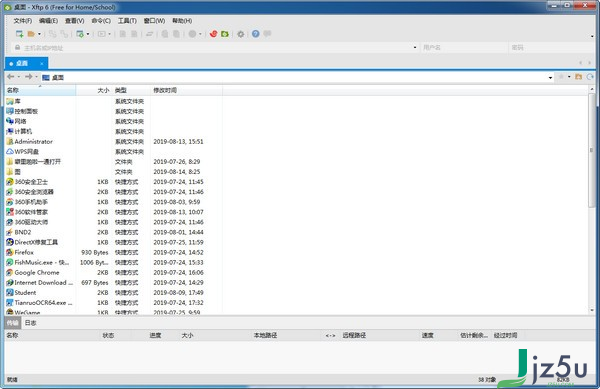Screen dimensions: 600x389
Task: Click the red Xshell bird icon
Action: pos(214,34)
